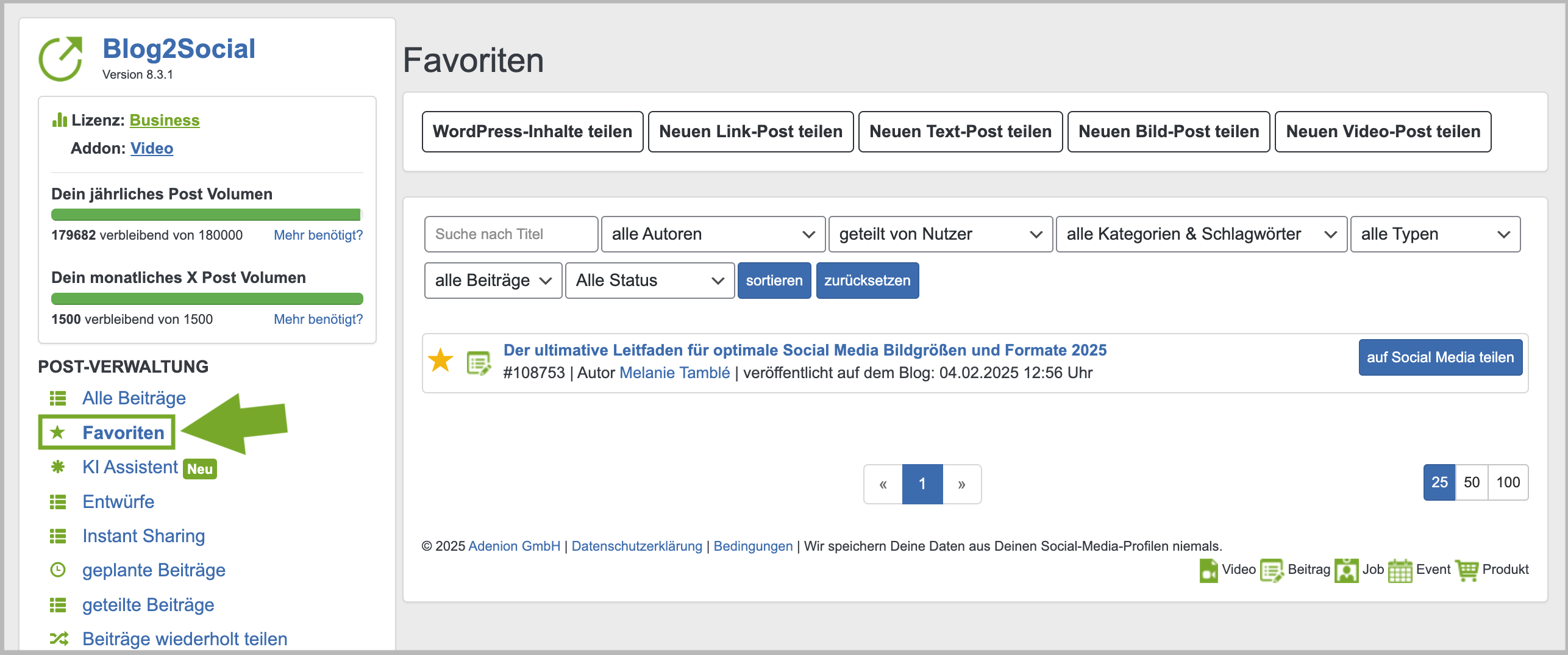Click the WordPress-Inhalte teilen button

click(x=532, y=132)
